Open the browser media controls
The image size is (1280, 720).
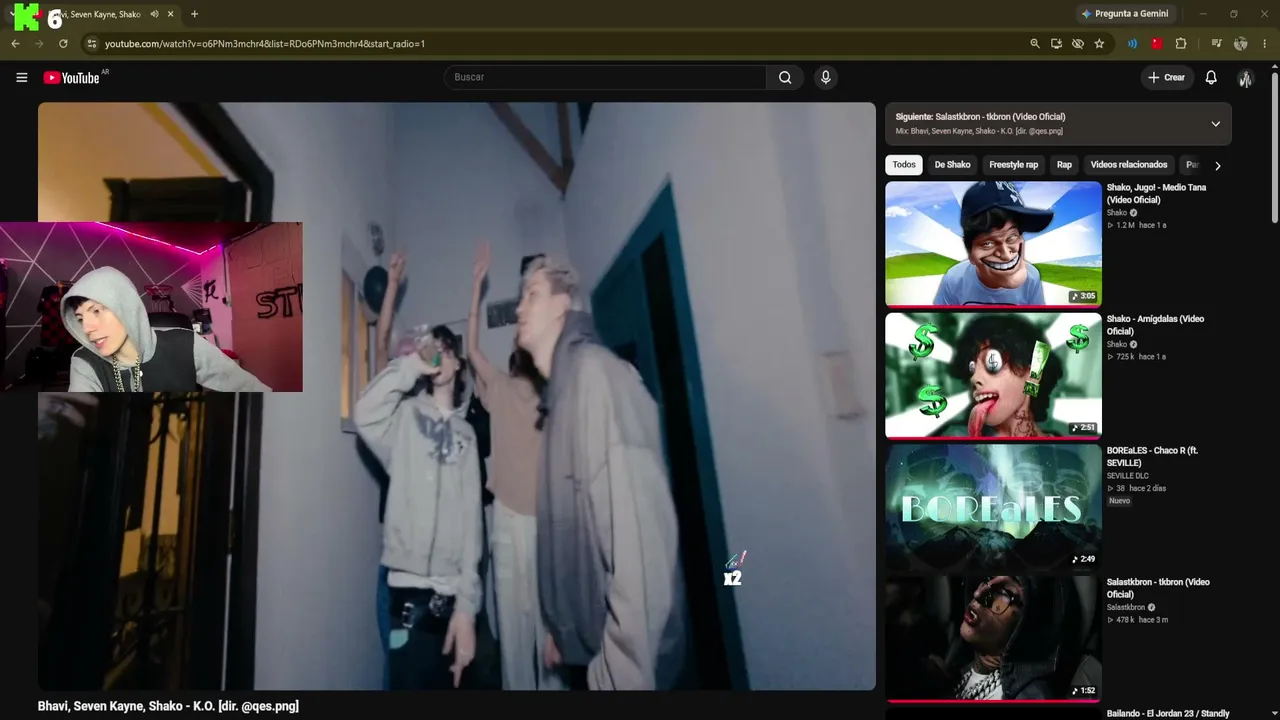point(1216,44)
